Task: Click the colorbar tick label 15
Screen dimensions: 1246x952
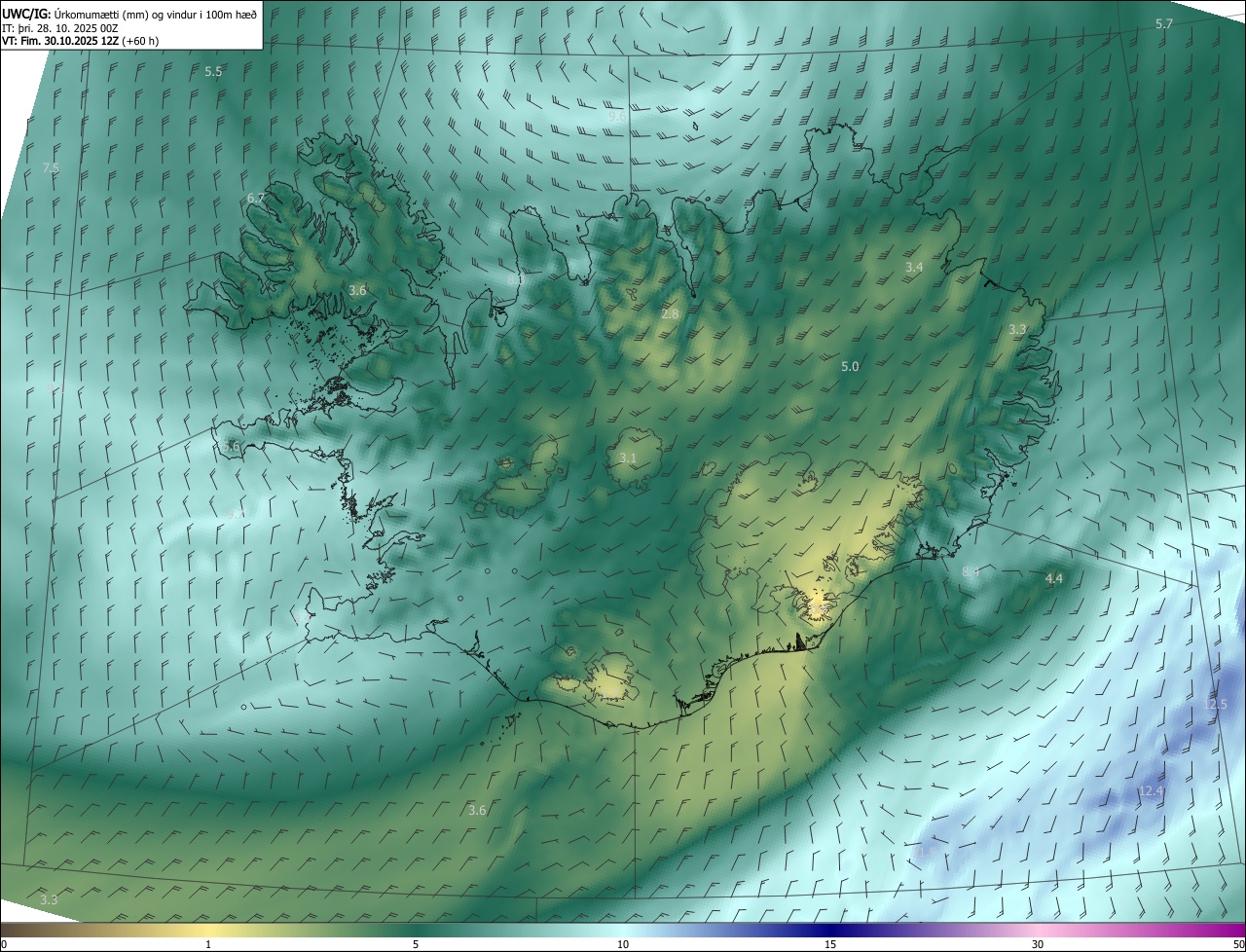Action: tap(830, 944)
